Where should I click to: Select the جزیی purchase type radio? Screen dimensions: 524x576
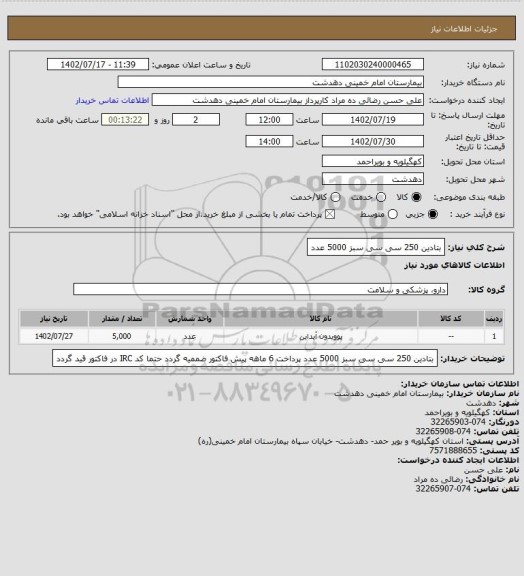tap(433, 214)
